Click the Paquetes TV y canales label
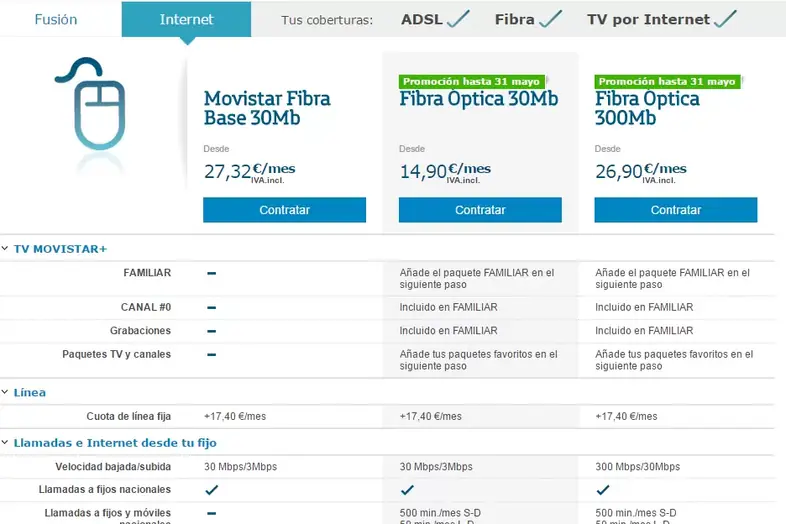The width and height of the screenshot is (786, 524). click(x=117, y=354)
